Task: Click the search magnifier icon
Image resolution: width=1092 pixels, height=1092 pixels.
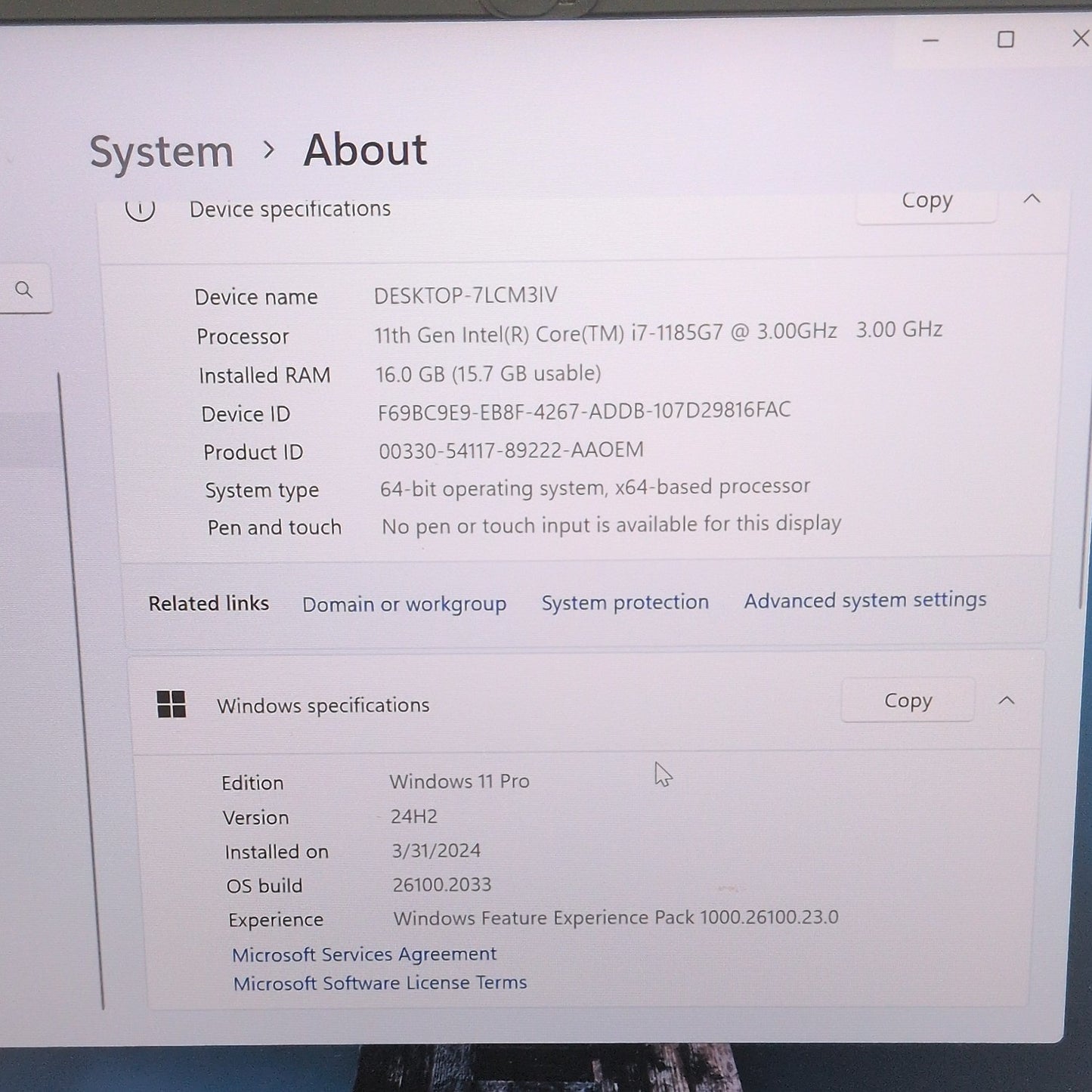Action: click(x=24, y=289)
